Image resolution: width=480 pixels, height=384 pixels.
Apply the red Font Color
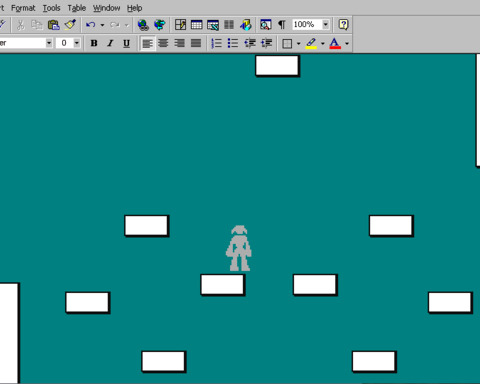335,43
